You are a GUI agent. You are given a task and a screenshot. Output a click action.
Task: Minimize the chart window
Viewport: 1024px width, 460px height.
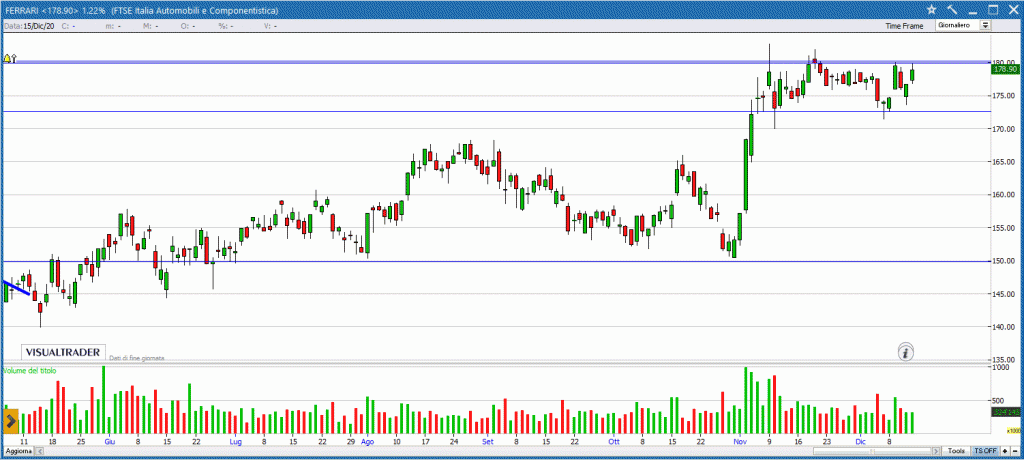pos(973,12)
